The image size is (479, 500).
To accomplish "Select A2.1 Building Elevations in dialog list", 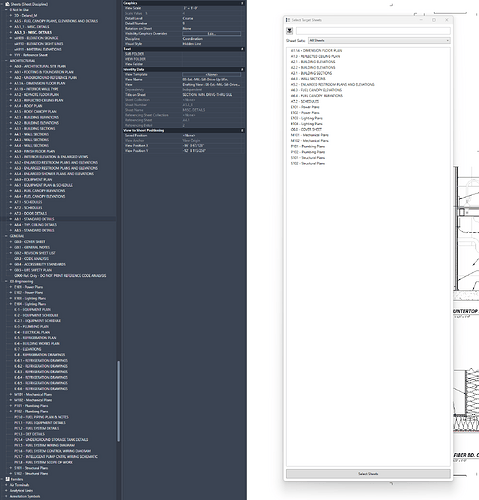I will coord(313,62).
